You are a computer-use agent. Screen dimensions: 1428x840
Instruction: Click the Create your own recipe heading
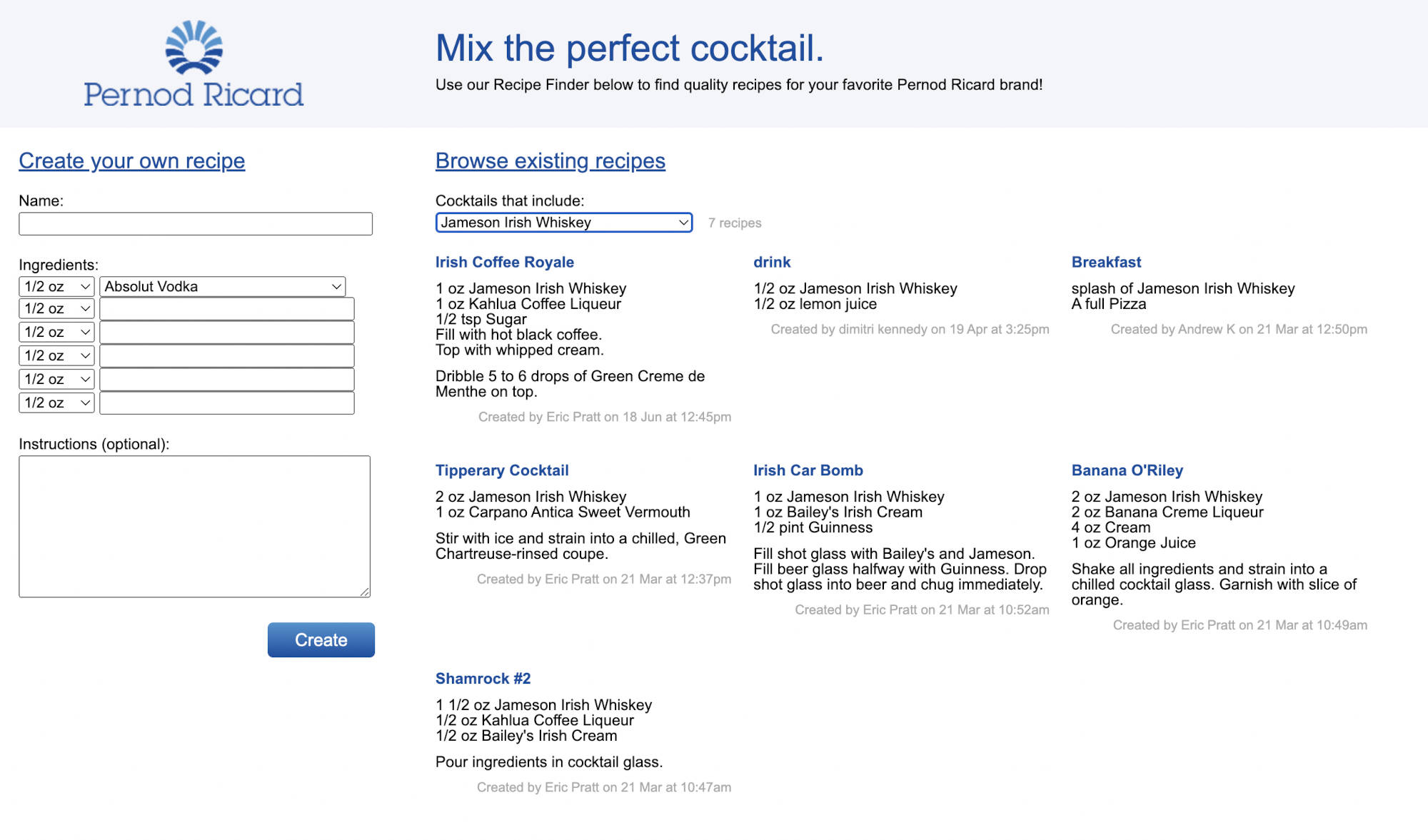click(131, 161)
